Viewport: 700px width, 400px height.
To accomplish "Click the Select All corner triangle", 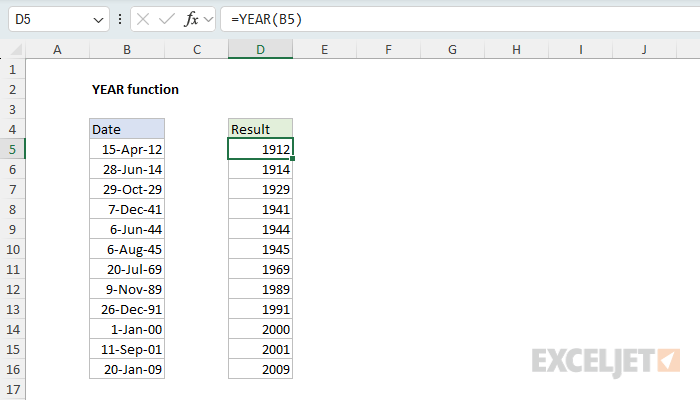I will (13, 49).
